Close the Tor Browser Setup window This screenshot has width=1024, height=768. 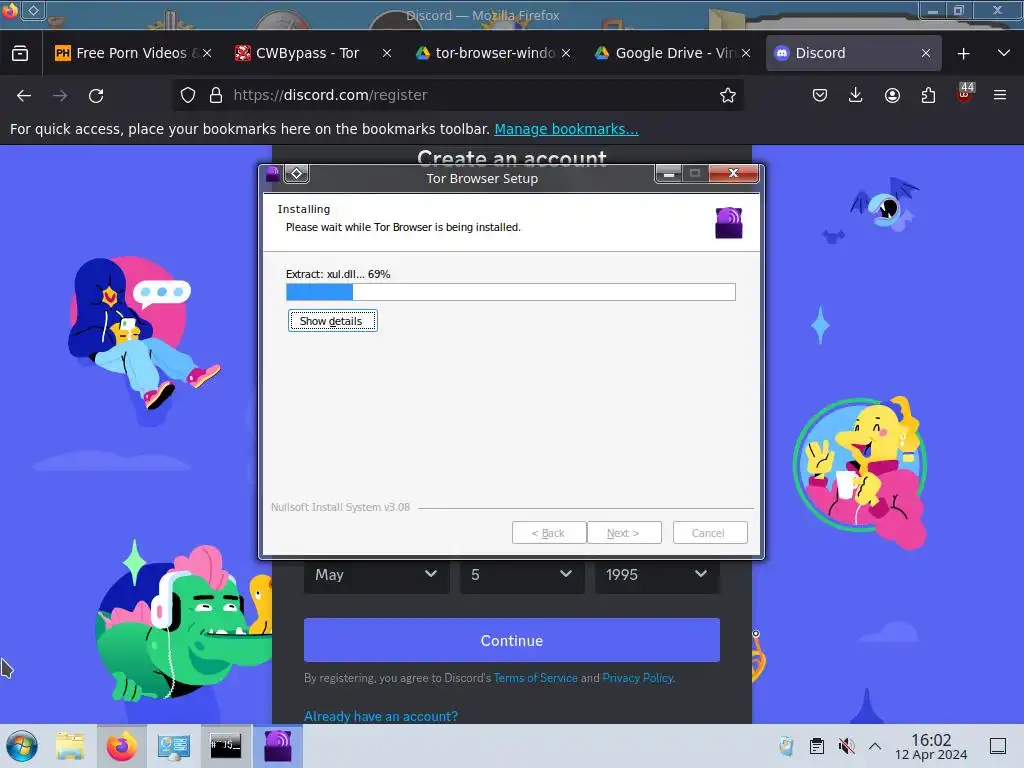[x=733, y=173]
